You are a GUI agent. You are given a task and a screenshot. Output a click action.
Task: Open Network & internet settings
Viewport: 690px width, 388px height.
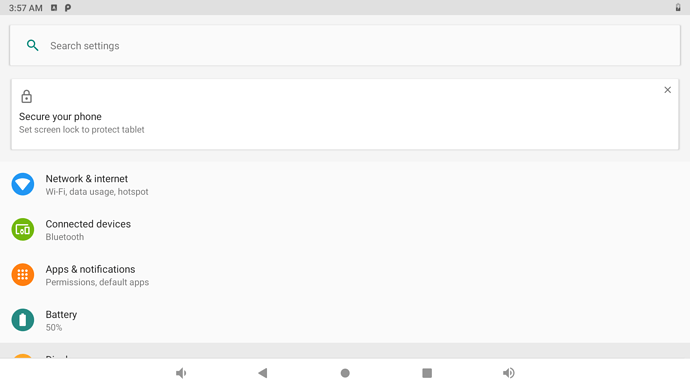[x=345, y=185]
